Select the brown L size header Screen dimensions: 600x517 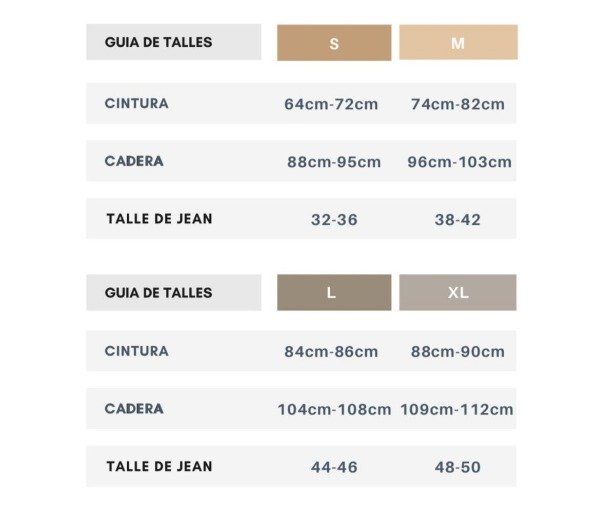coord(334,292)
